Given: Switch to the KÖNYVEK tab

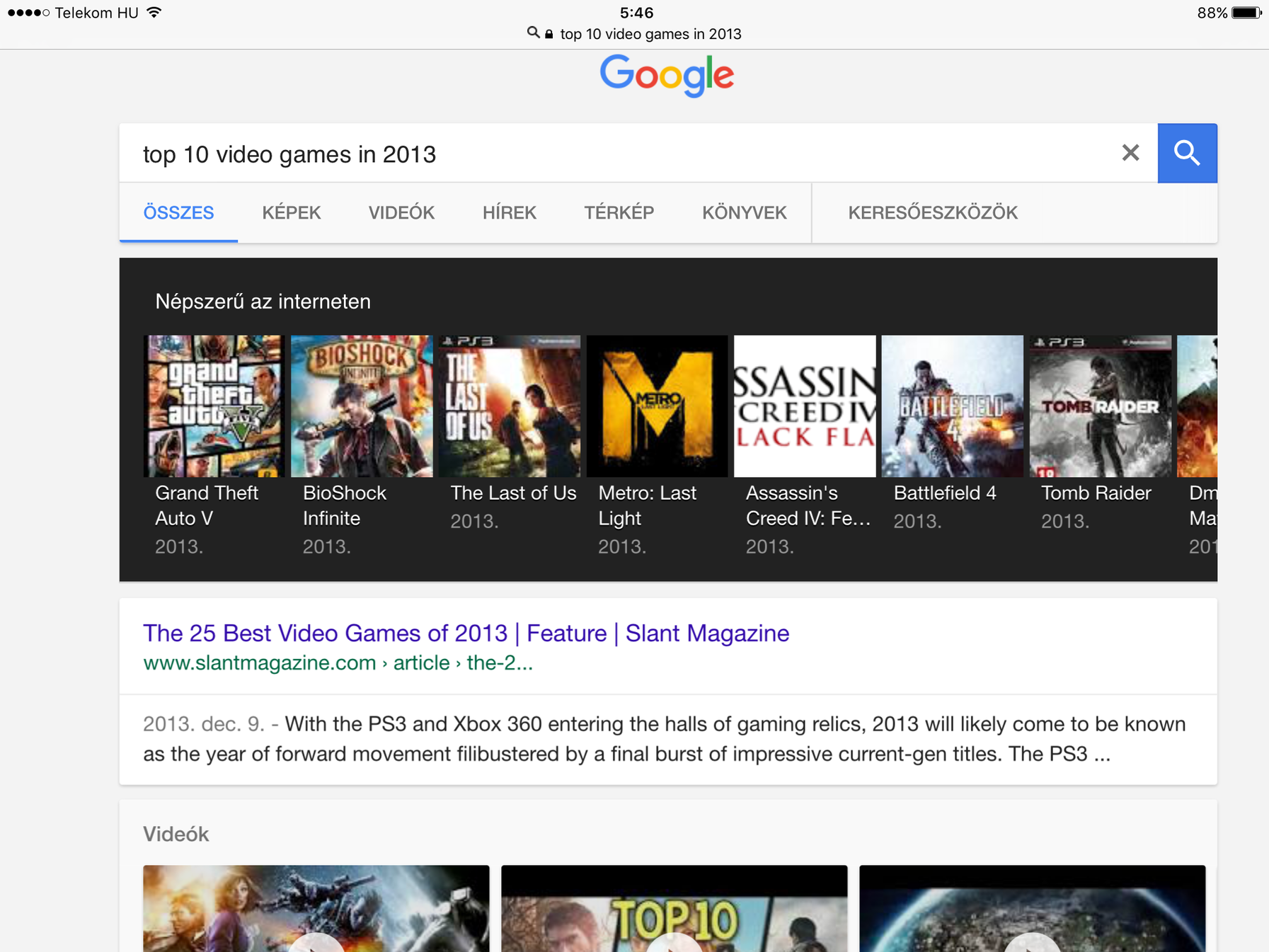Looking at the screenshot, I should click(x=745, y=212).
